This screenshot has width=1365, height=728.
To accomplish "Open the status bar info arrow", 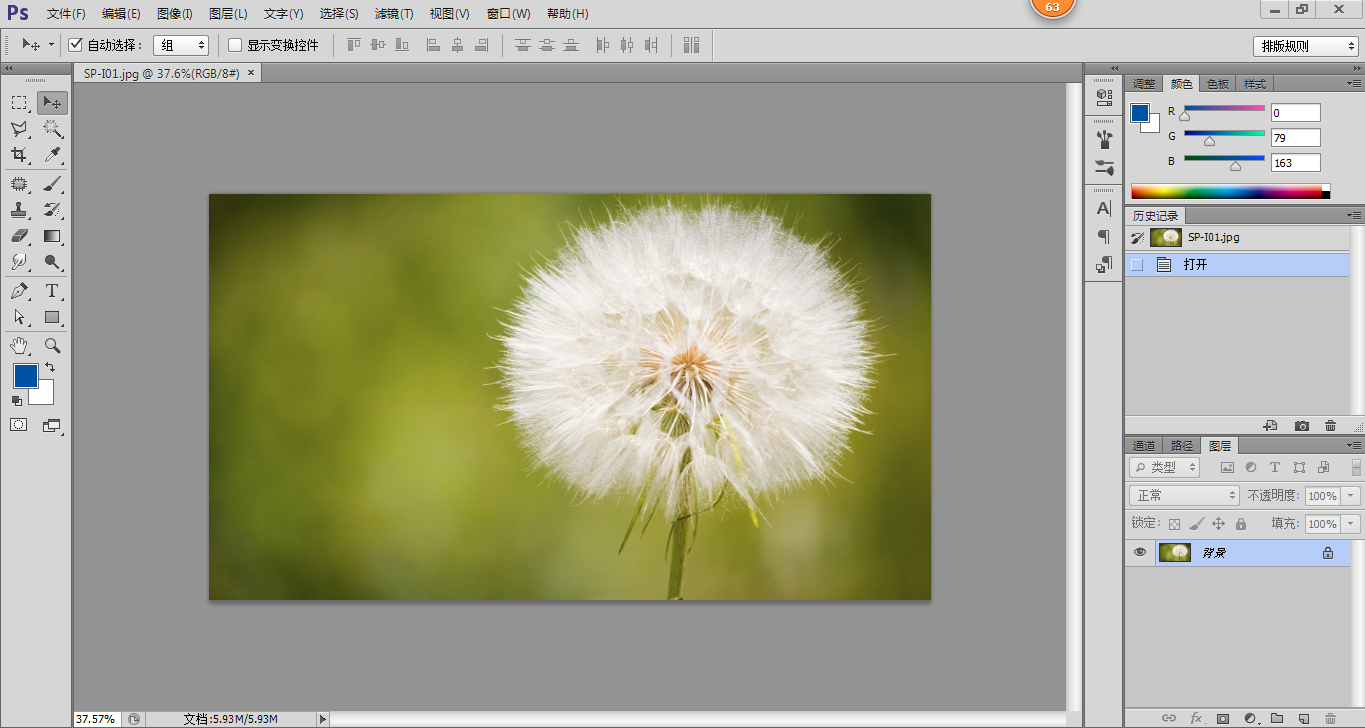I will (322, 718).
